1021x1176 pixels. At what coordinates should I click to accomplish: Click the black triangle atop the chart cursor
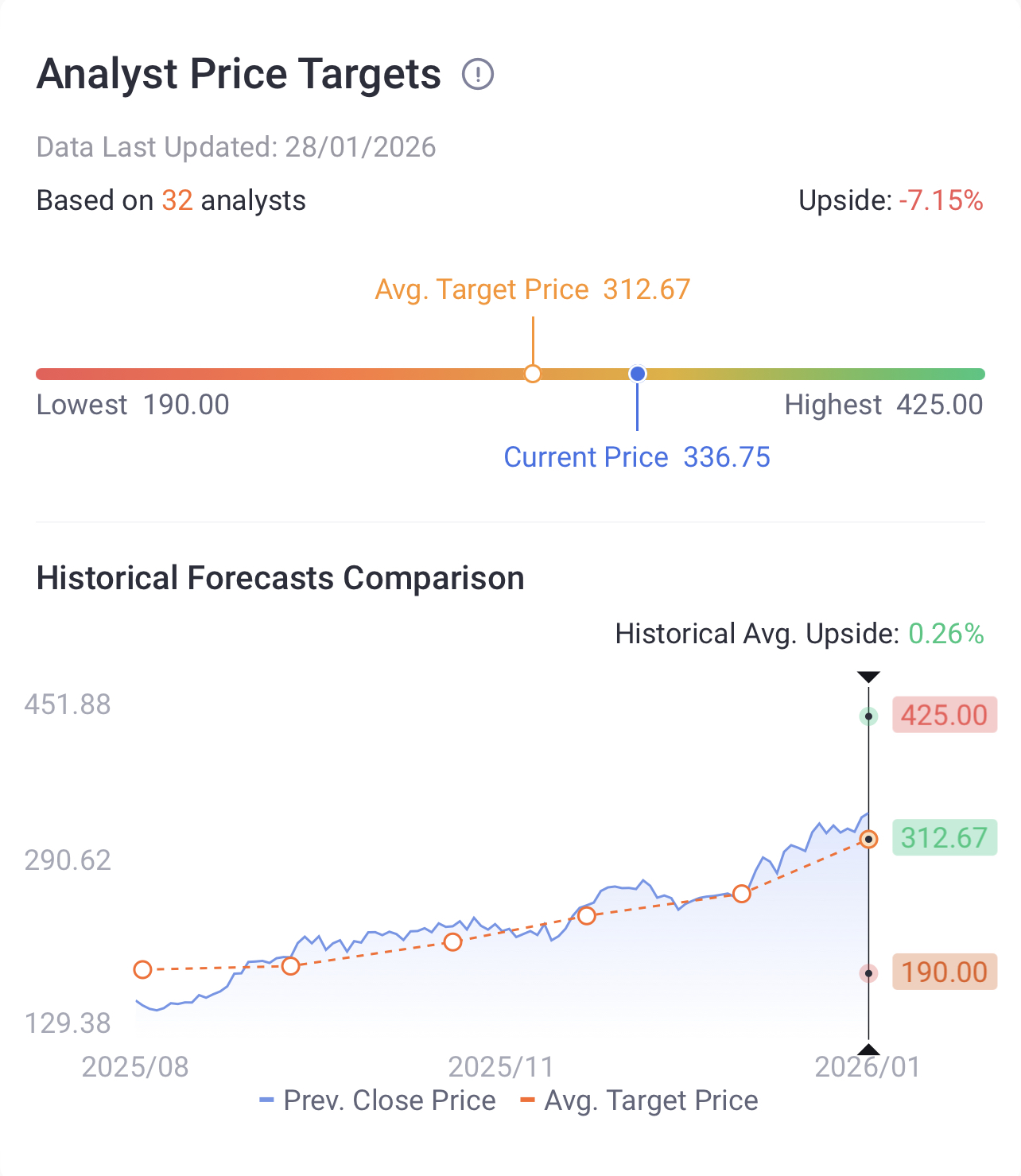pyautogui.click(x=868, y=677)
